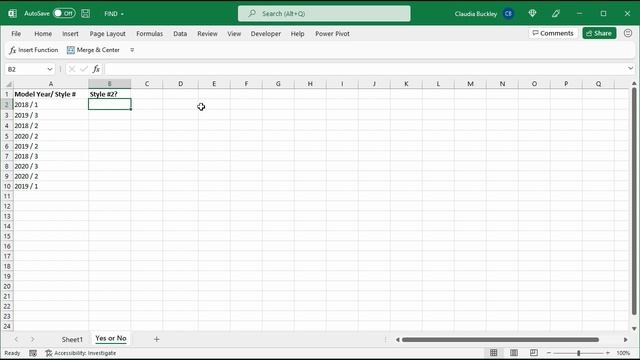Open the Developer tab
640x360 pixels.
pos(266,34)
